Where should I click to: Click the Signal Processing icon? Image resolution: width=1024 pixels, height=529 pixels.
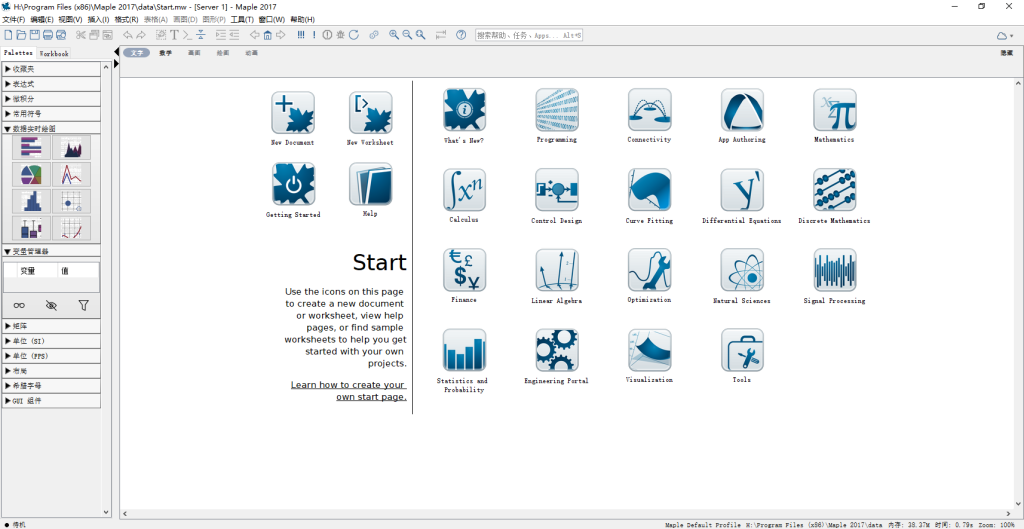(834, 270)
